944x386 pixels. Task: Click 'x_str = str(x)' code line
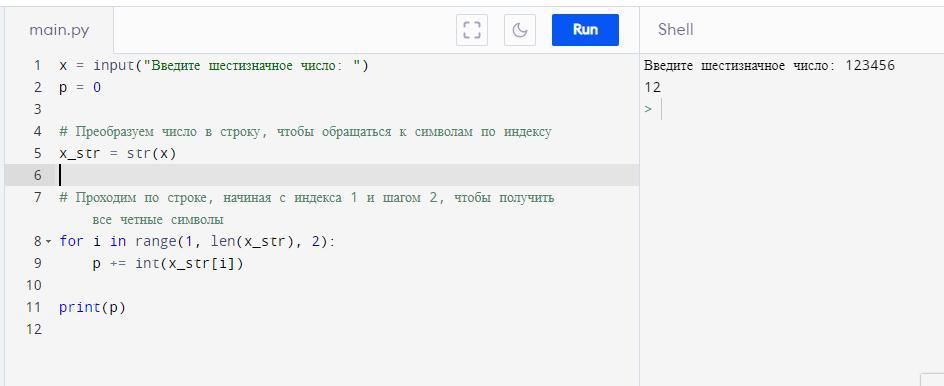click(118, 154)
